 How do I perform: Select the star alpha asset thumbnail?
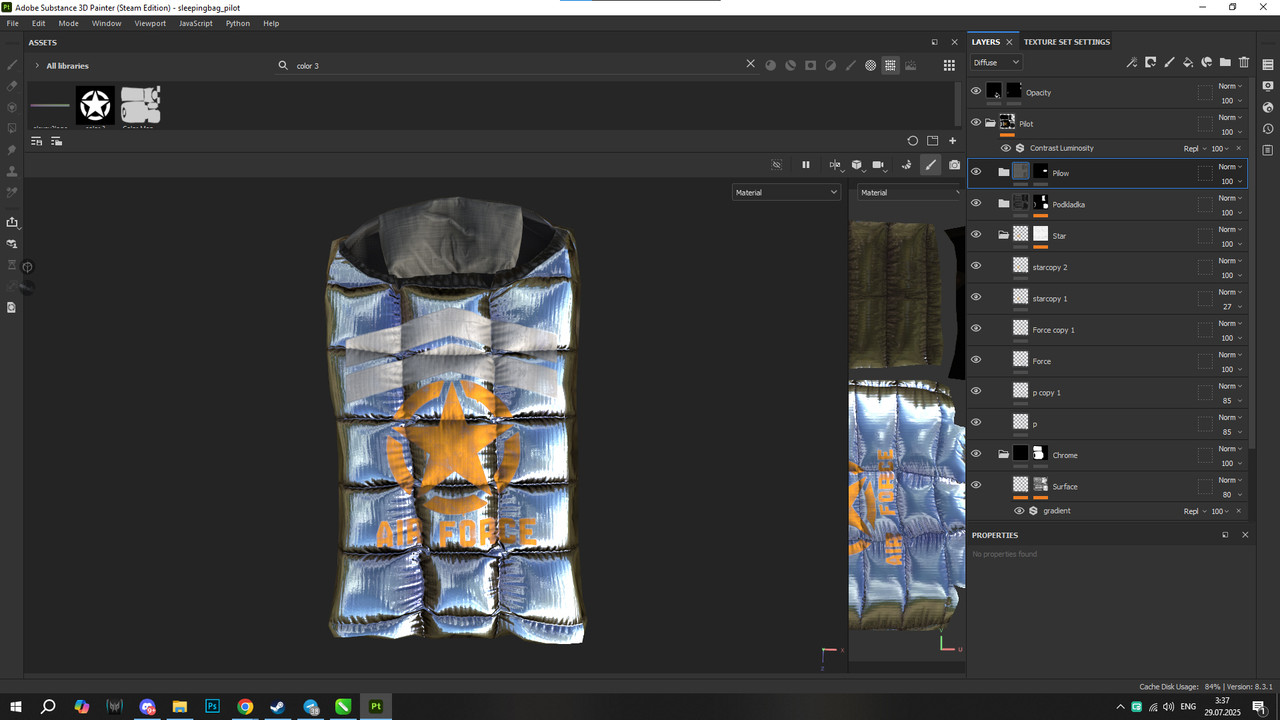pyautogui.click(x=95, y=105)
